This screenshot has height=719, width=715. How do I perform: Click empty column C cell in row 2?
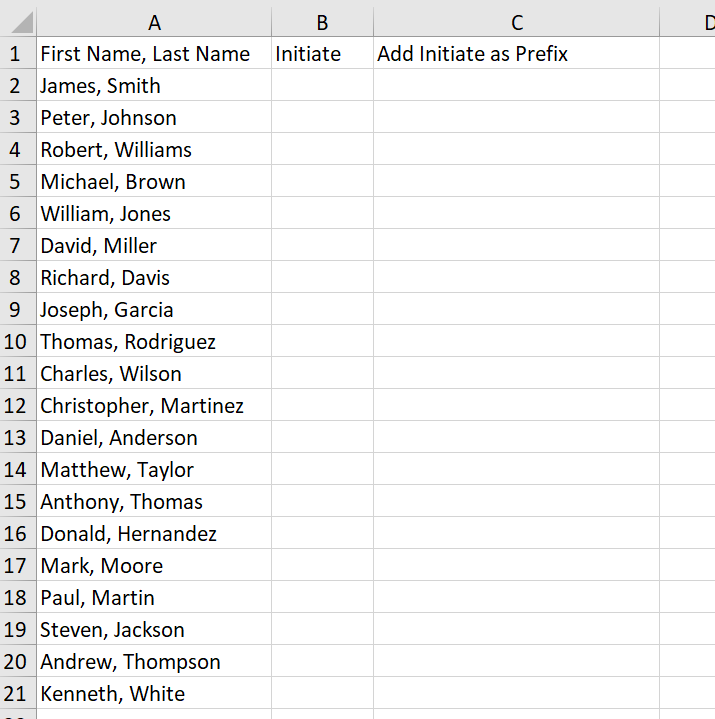point(516,86)
